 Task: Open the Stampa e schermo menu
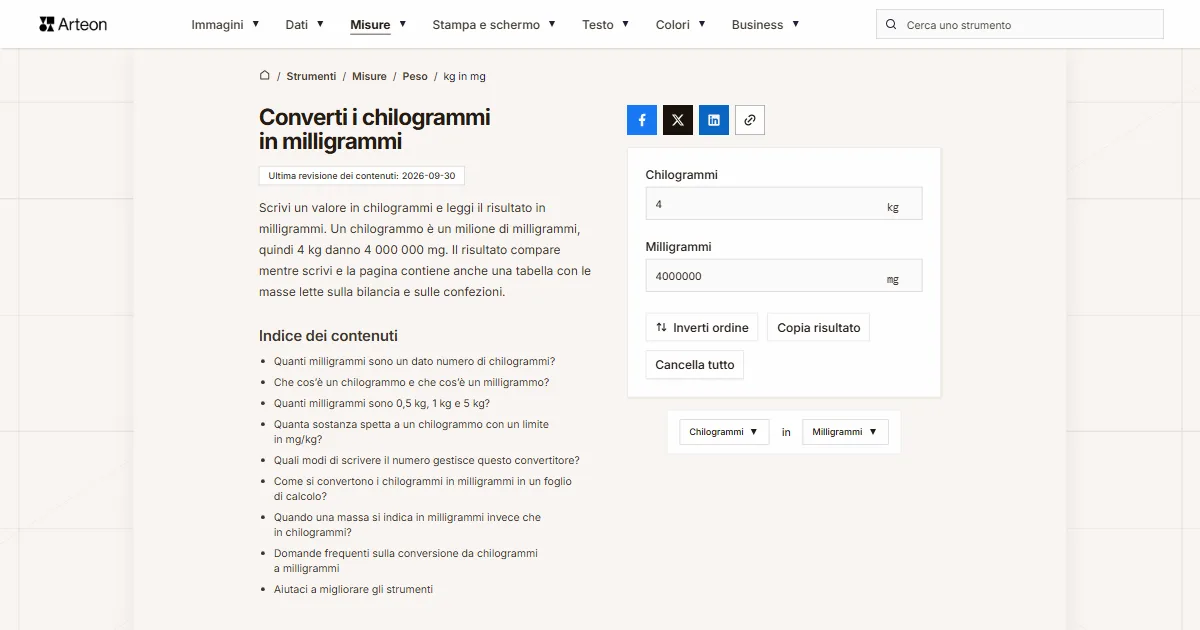click(x=494, y=24)
